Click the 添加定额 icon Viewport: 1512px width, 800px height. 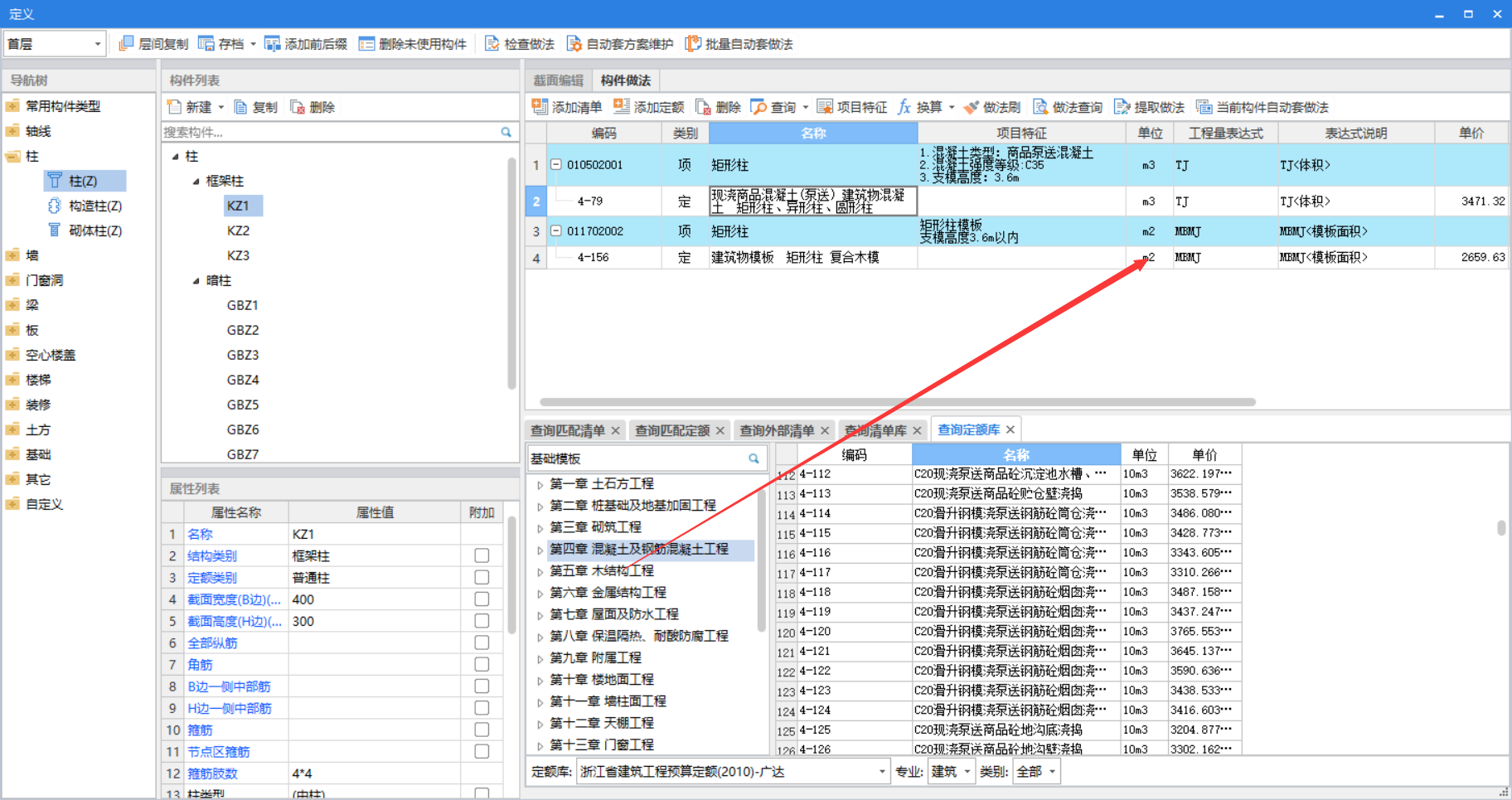[x=621, y=107]
